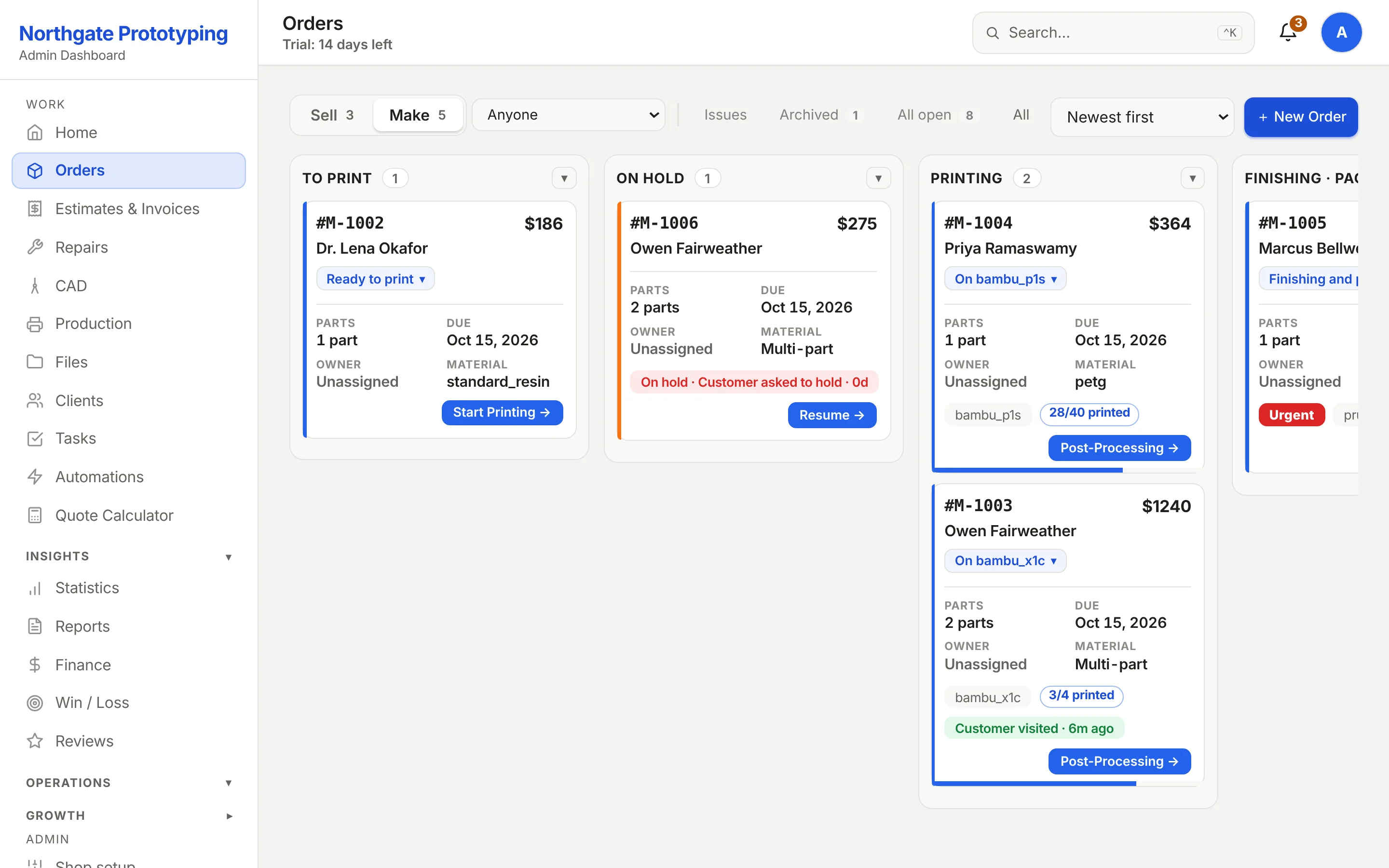1389x868 pixels.
Task: Open the CAD compass icon
Action: [35, 286]
